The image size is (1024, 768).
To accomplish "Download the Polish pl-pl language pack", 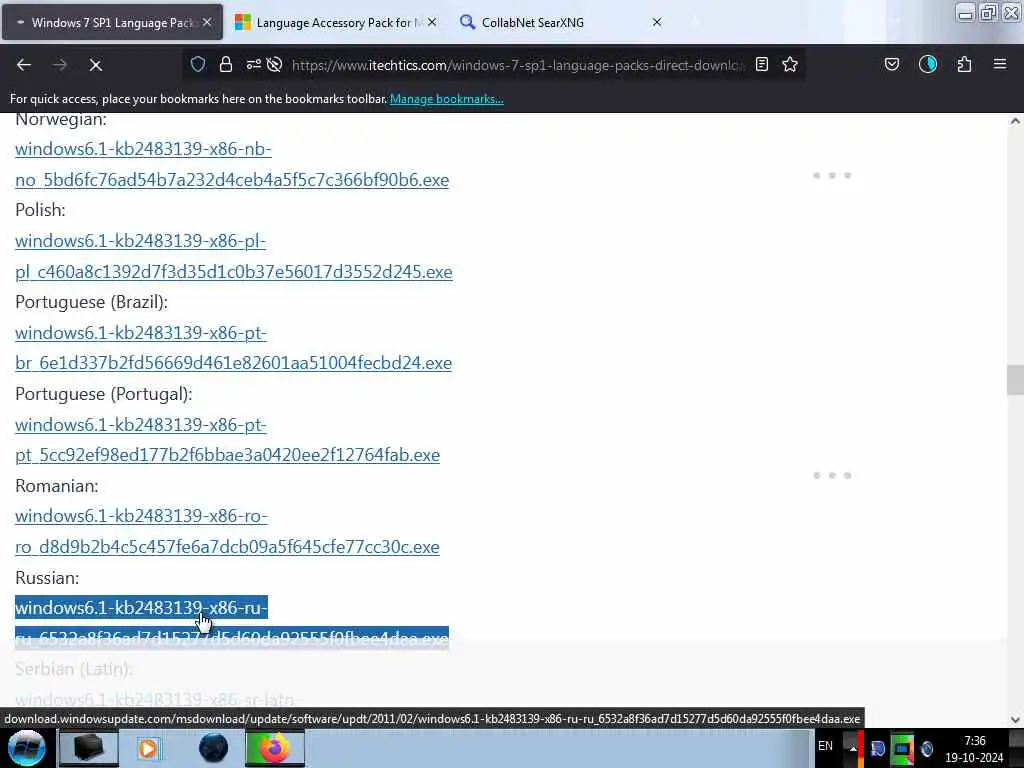I will 234,256.
